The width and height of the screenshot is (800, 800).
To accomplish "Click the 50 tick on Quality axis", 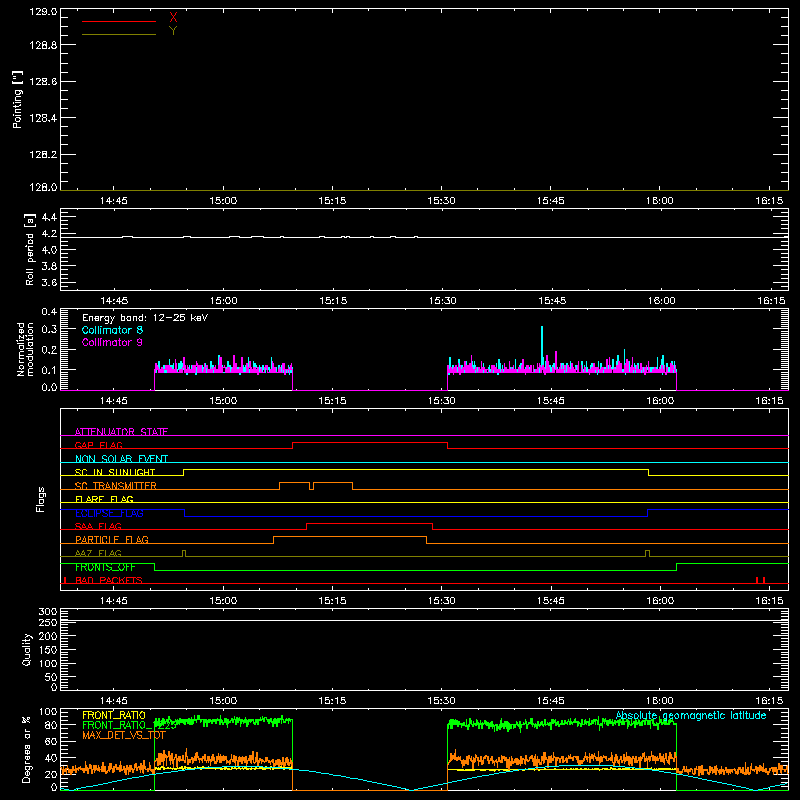I will [x=52, y=677].
